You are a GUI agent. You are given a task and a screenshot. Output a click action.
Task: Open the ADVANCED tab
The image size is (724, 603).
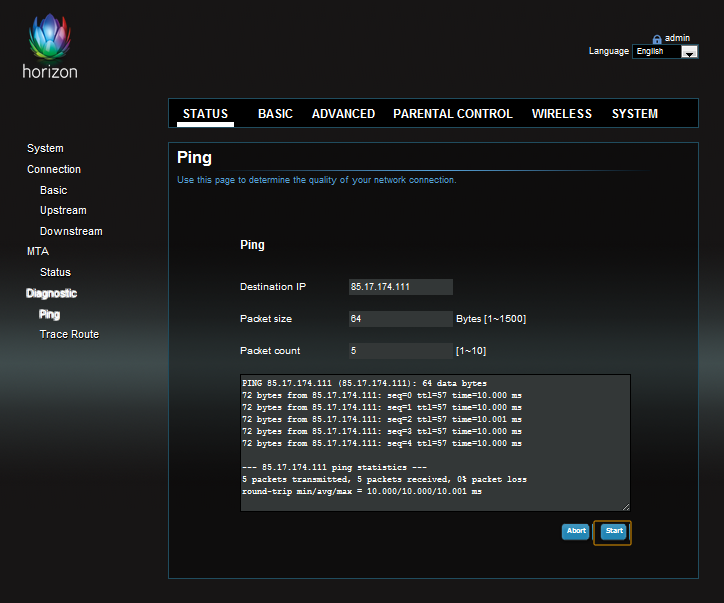coord(343,114)
